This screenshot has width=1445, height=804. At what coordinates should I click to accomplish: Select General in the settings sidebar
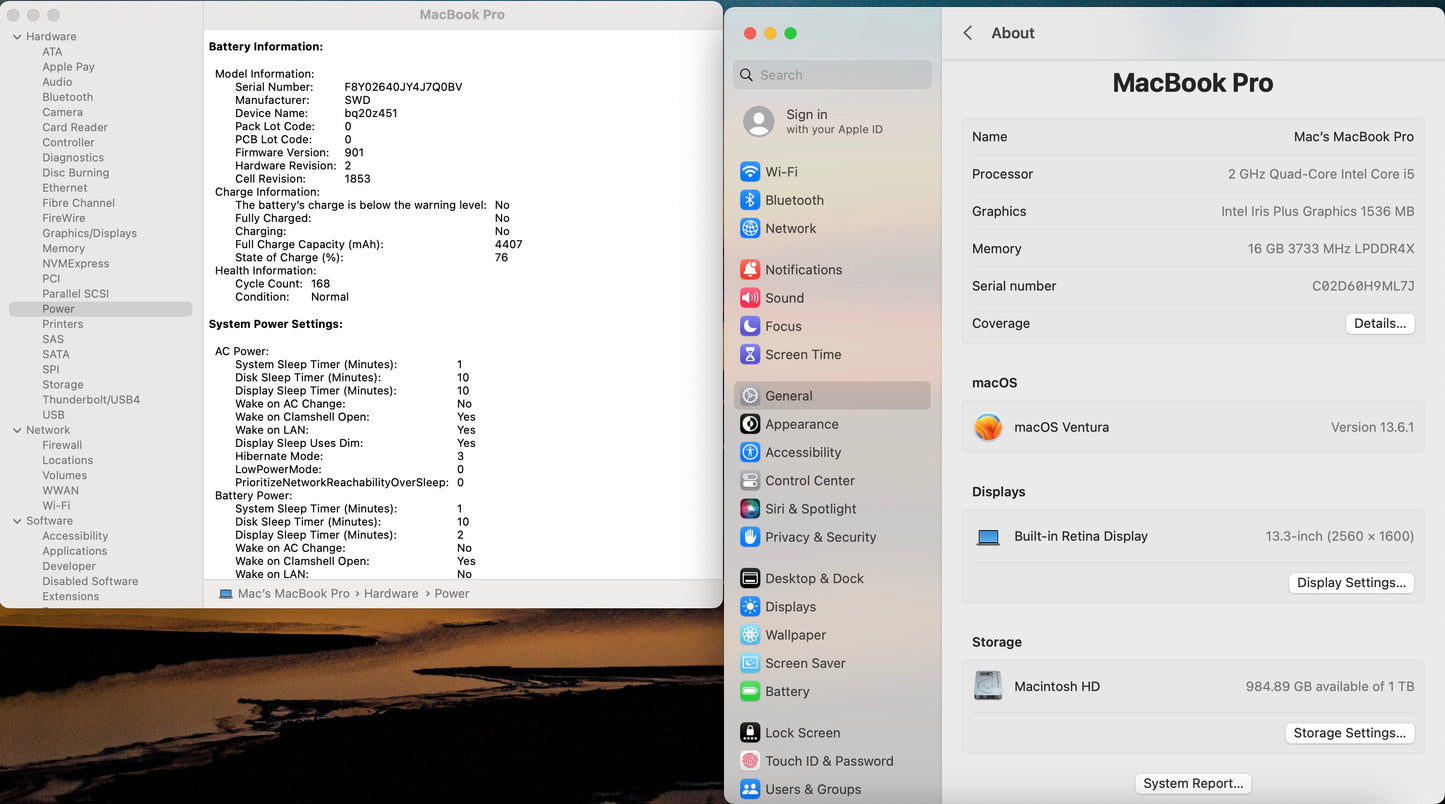(x=789, y=395)
